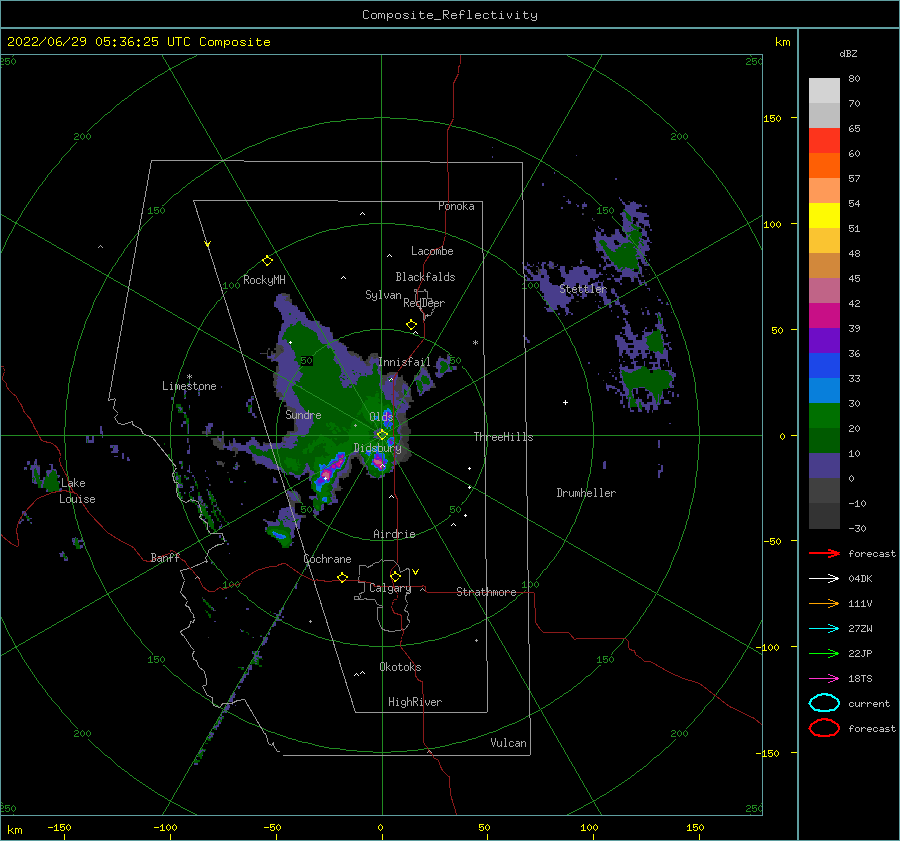Click the Okotoks label

[400, 667]
